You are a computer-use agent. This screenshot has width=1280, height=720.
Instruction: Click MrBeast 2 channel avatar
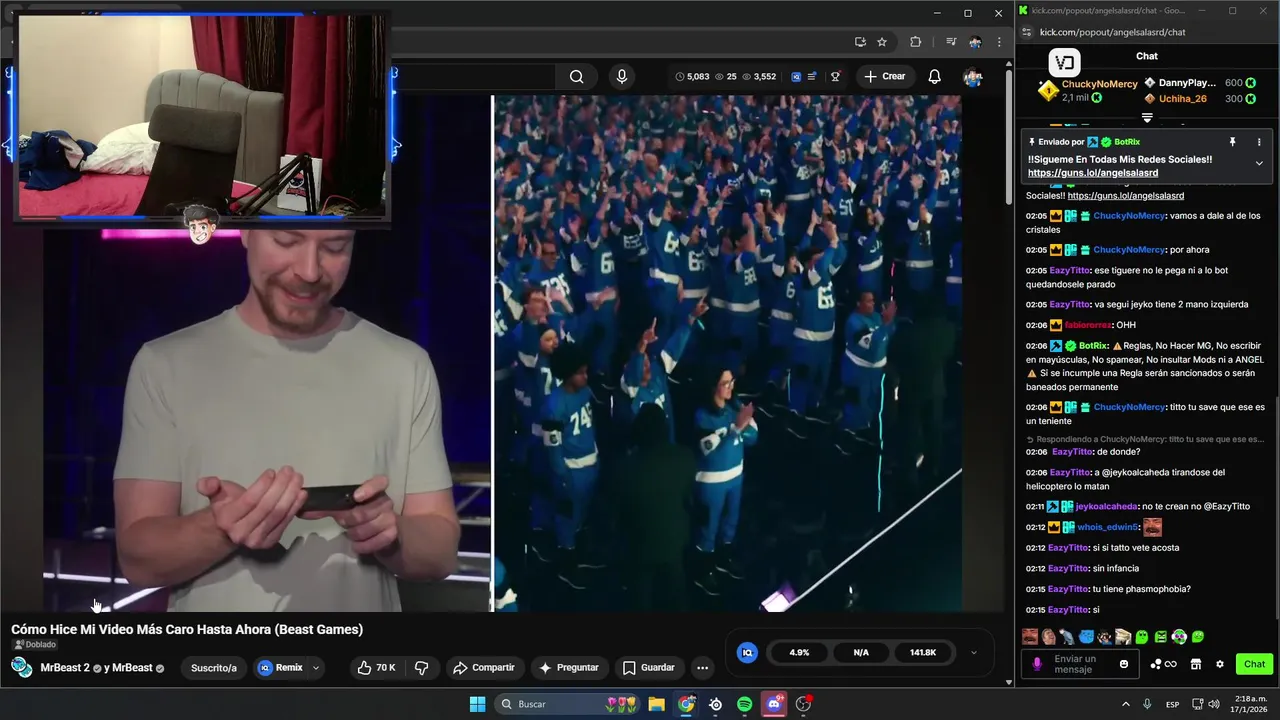coord(21,668)
